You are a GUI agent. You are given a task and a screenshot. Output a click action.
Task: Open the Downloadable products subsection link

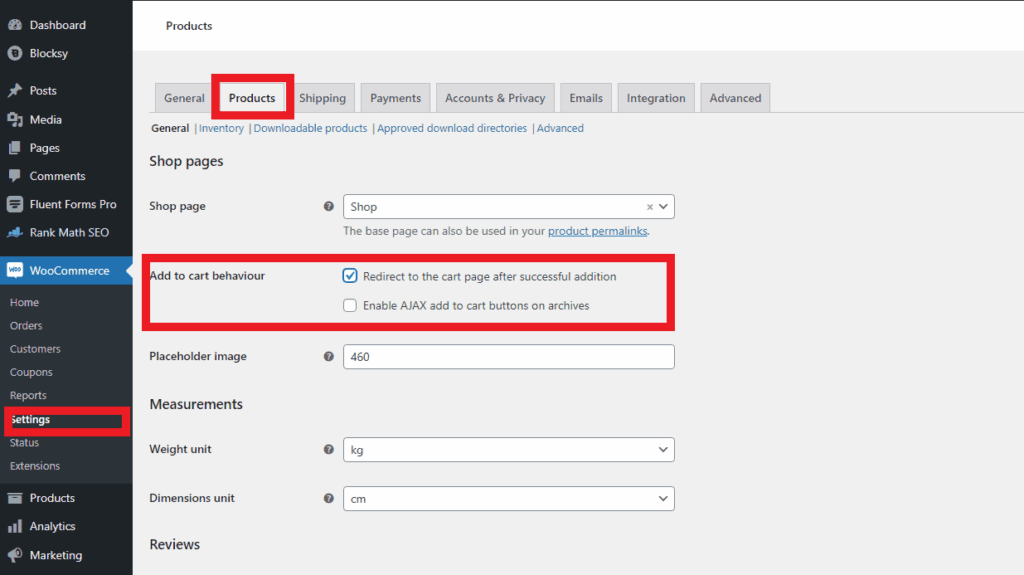pyautogui.click(x=310, y=128)
